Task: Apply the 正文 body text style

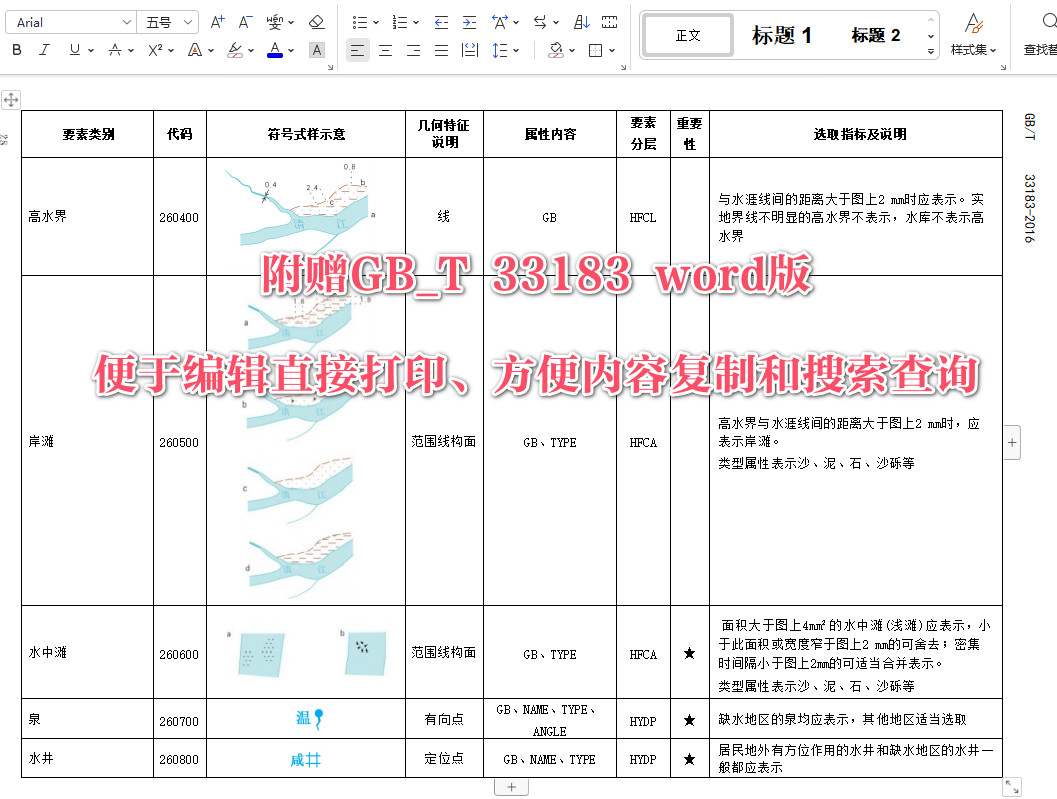Action: [x=687, y=34]
